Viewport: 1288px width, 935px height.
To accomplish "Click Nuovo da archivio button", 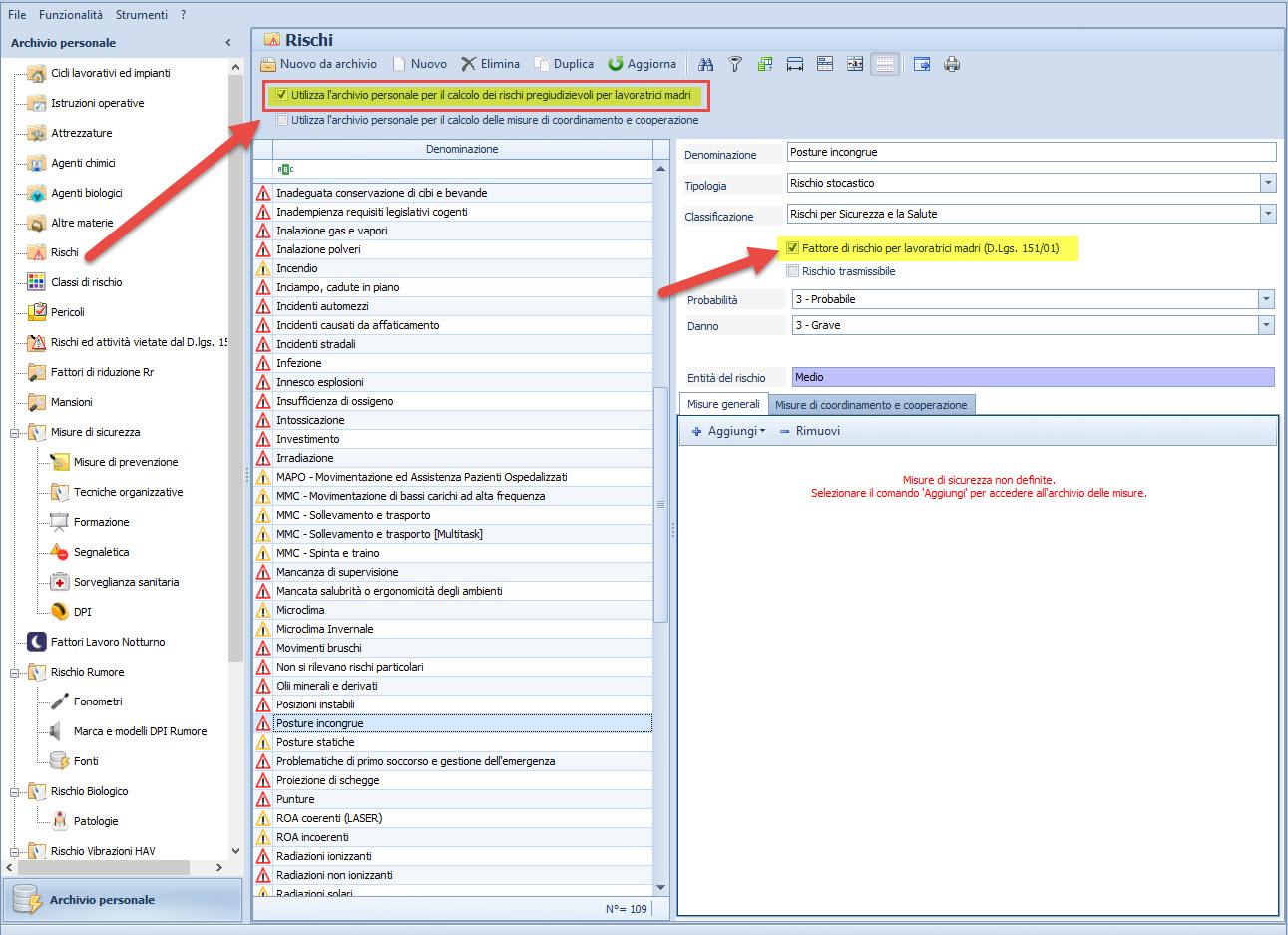I will tap(319, 64).
